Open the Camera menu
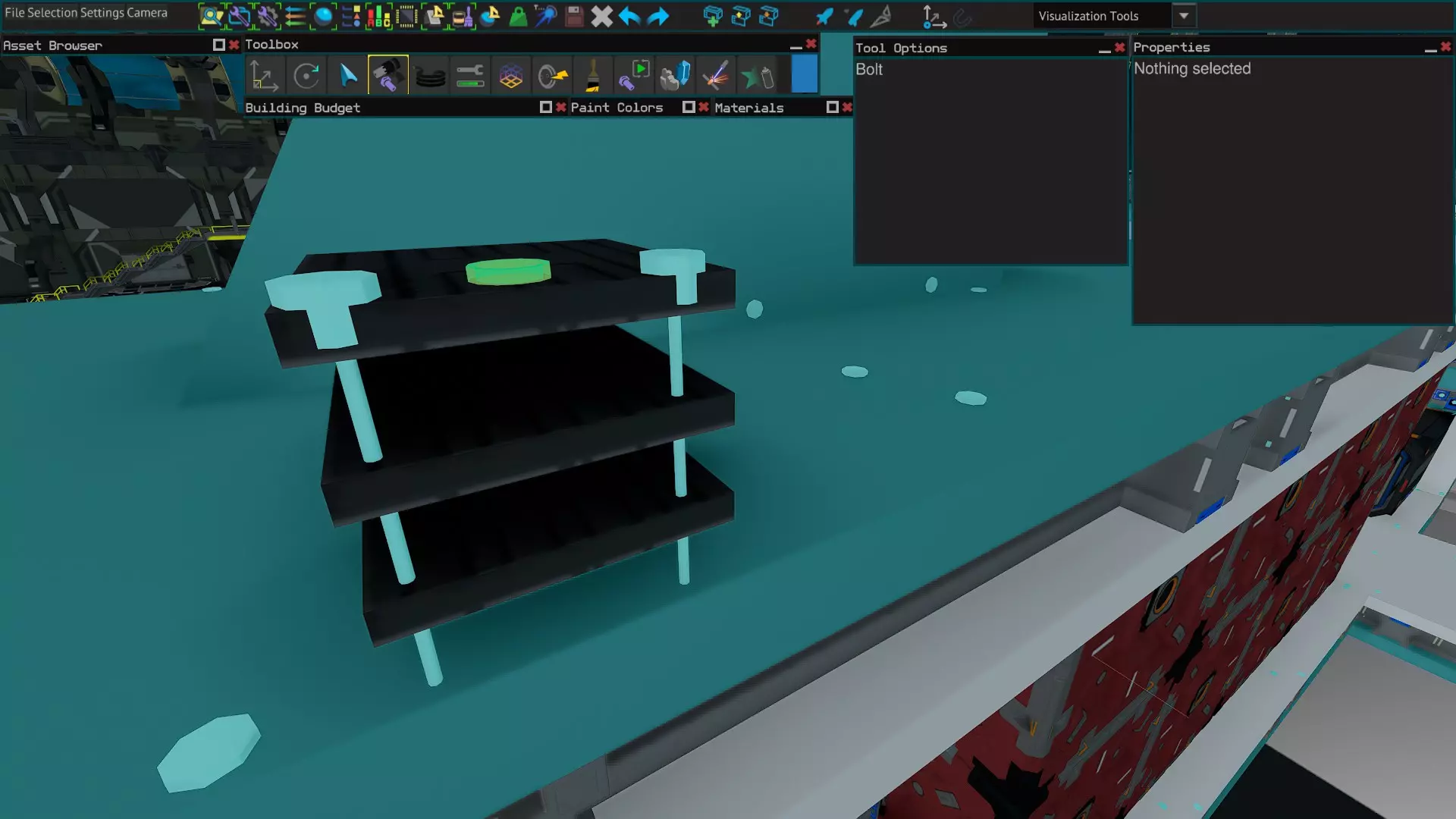This screenshot has width=1456, height=819. point(147,13)
